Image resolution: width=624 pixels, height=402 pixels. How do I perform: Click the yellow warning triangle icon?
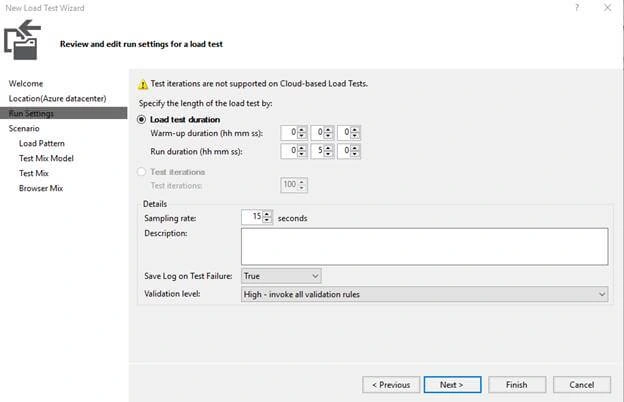[142, 84]
